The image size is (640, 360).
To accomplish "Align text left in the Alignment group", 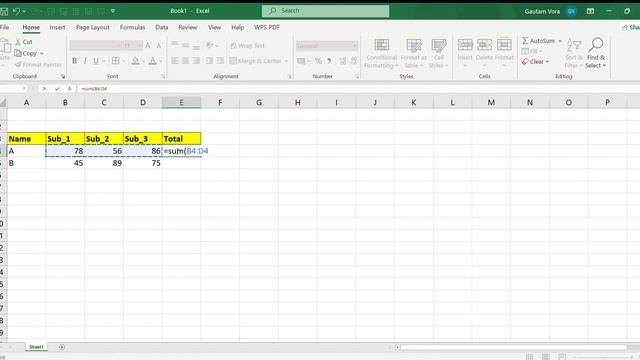I will click(x=175, y=61).
